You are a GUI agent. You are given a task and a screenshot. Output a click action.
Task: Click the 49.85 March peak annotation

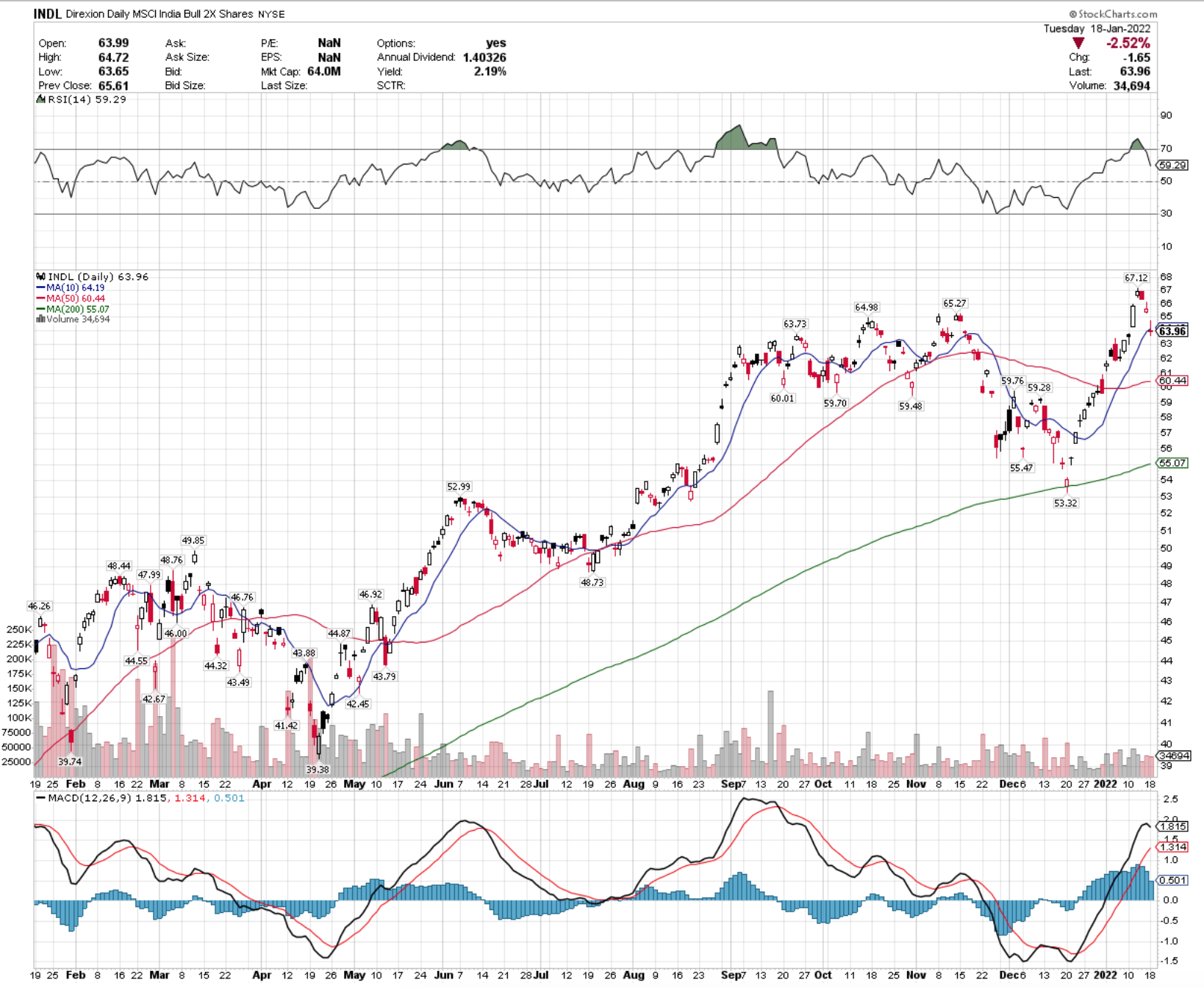click(193, 540)
